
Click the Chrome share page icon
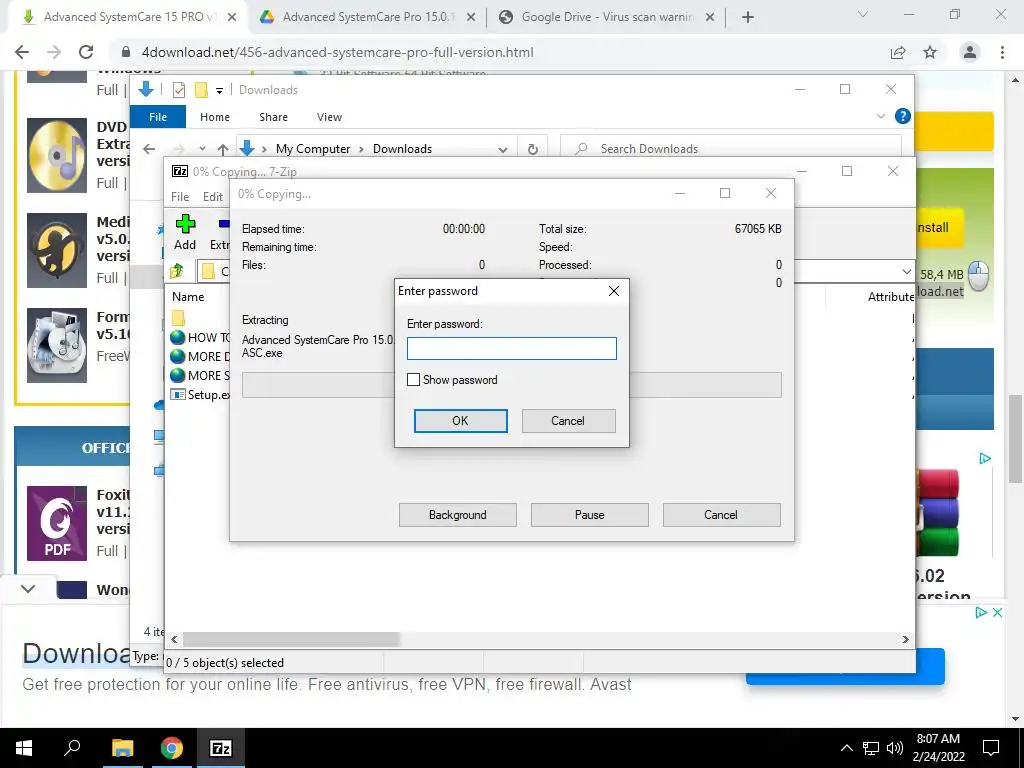point(898,52)
